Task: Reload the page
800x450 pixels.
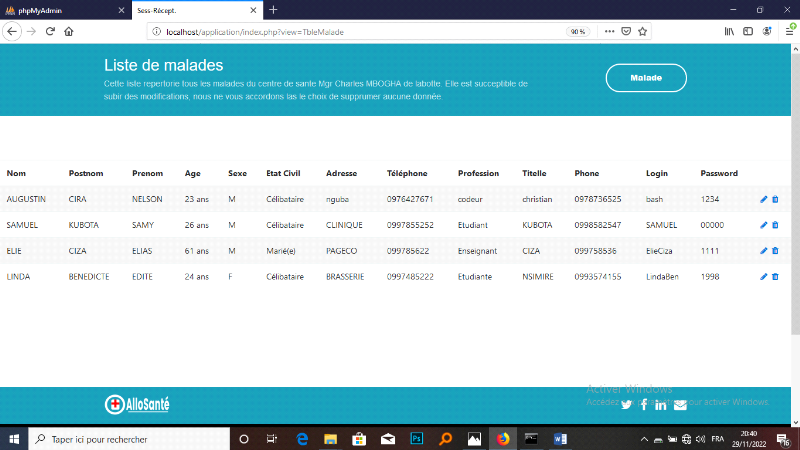Action: (x=50, y=32)
